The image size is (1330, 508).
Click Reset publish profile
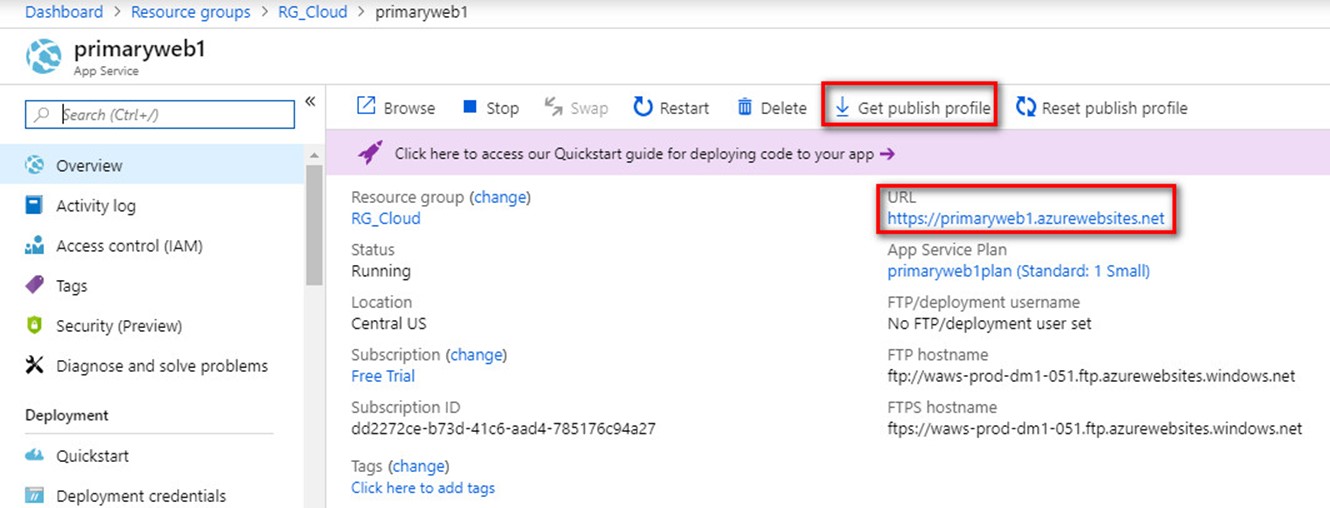tap(1102, 108)
